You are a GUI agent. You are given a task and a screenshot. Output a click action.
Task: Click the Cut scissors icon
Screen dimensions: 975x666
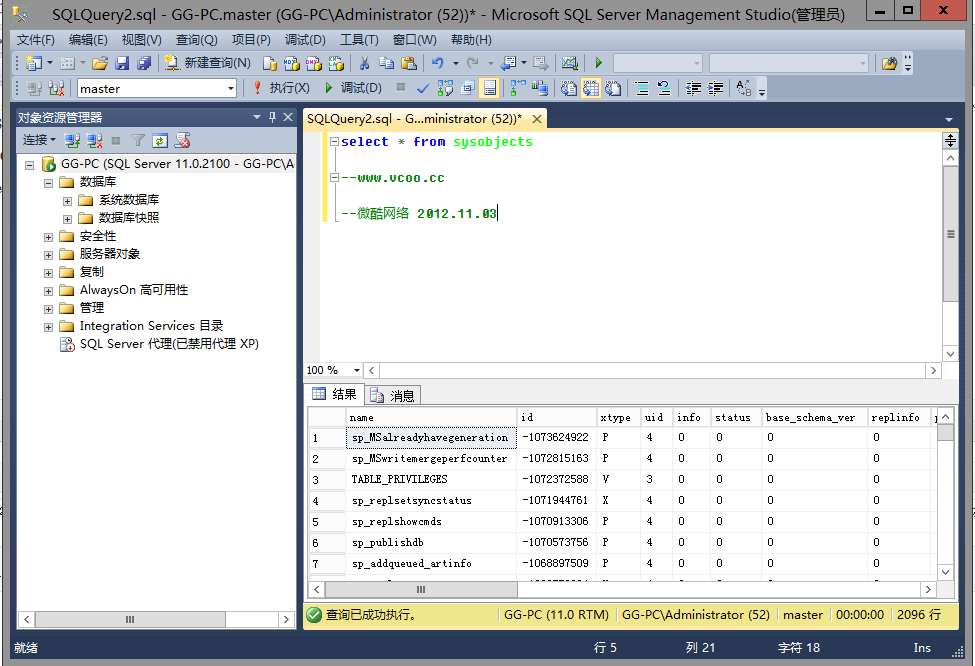(x=364, y=63)
